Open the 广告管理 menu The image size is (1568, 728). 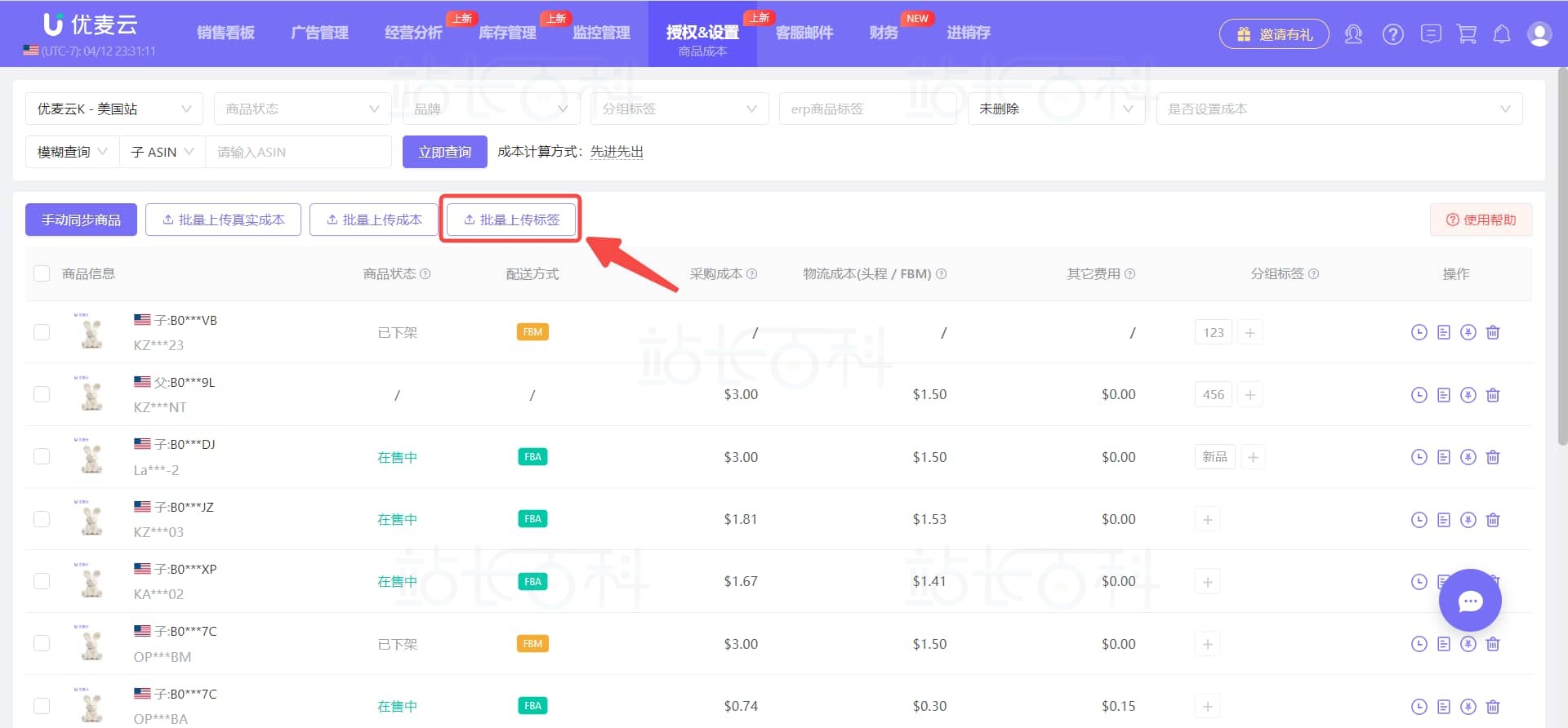pos(320,33)
